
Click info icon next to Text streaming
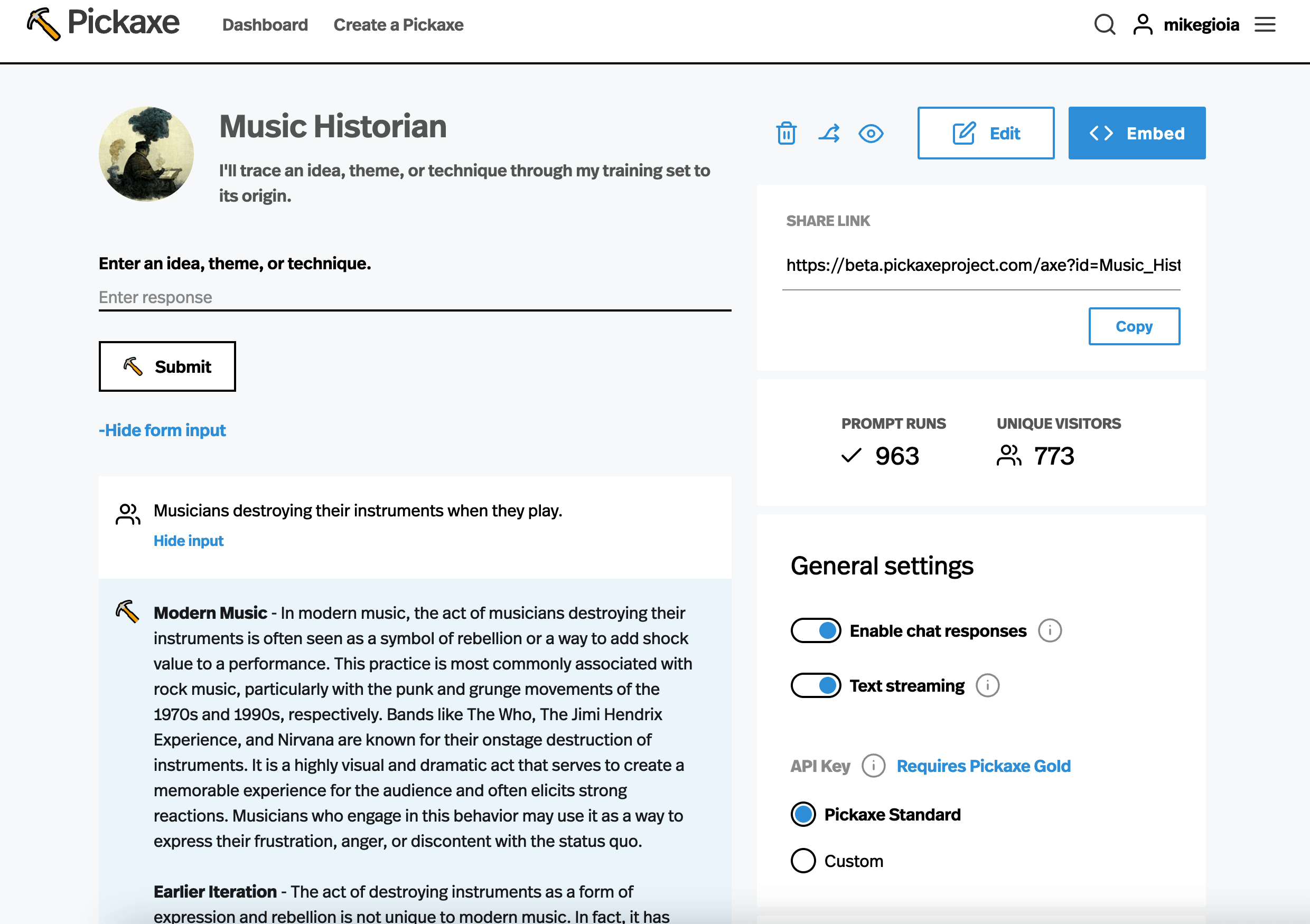[987, 685]
